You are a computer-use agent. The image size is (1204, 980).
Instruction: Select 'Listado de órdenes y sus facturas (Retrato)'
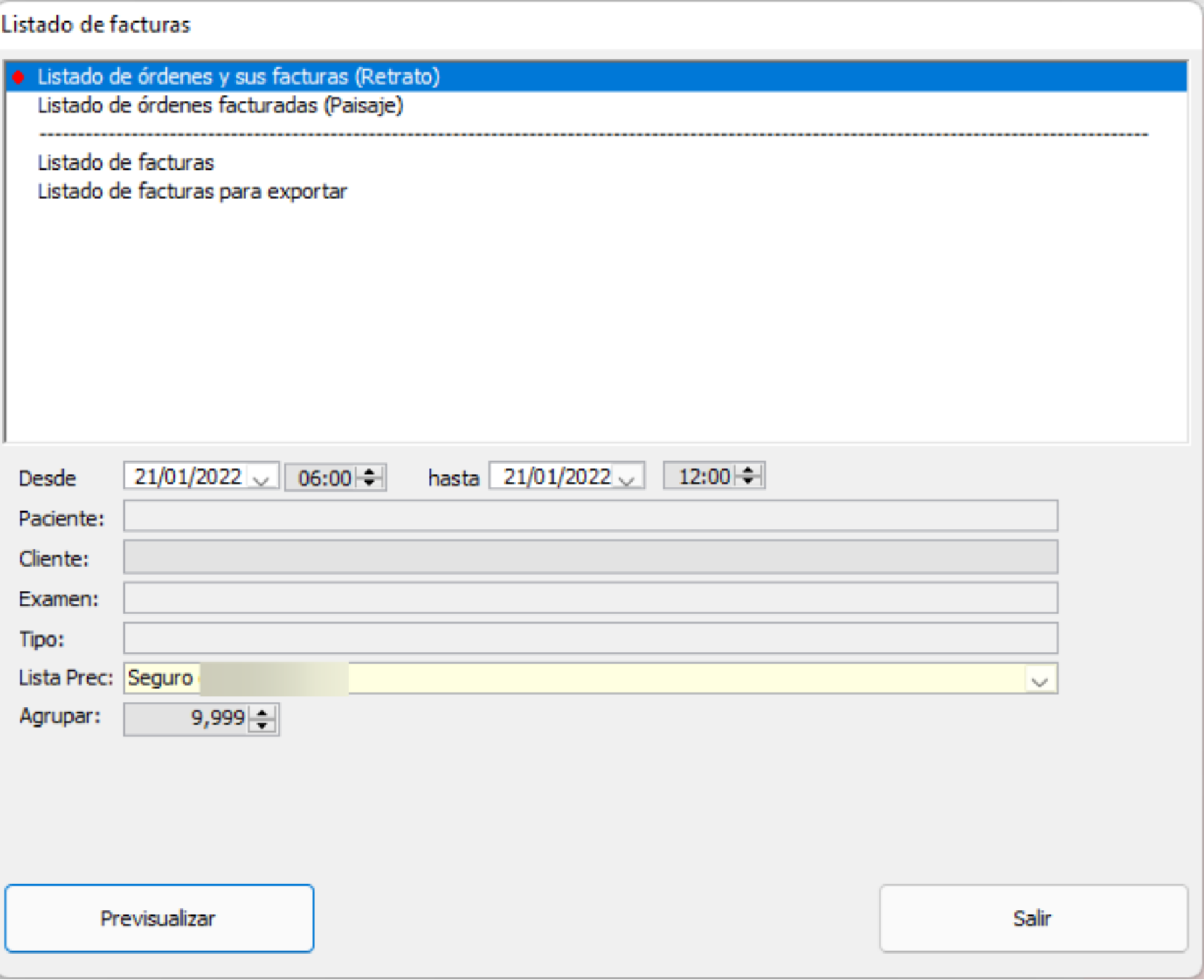(238, 76)
